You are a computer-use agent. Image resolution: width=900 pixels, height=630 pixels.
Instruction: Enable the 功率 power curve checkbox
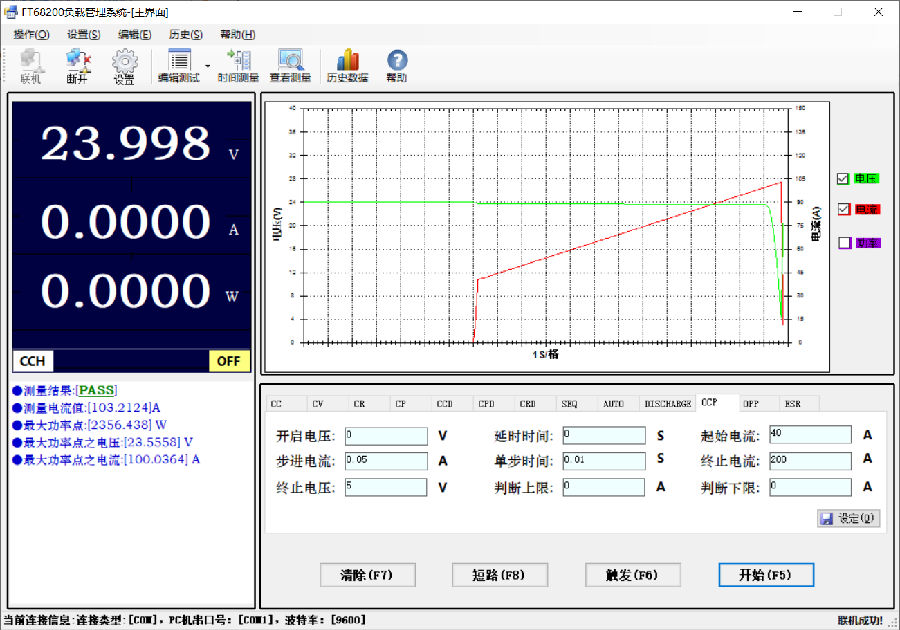[843, 242]
